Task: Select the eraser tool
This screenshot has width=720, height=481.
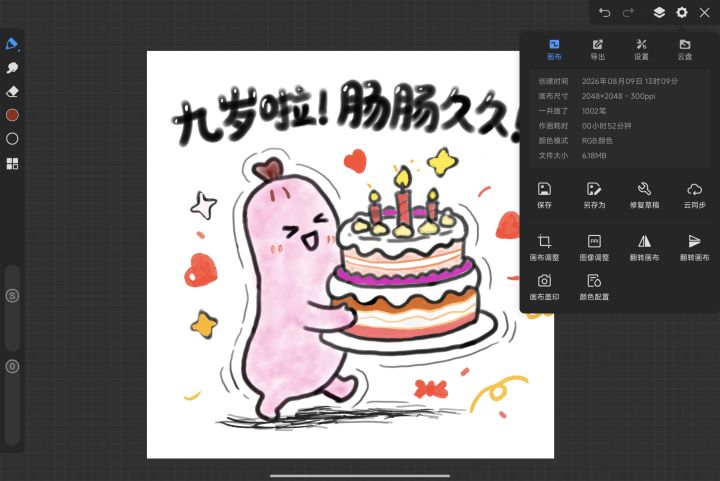Action: pos(12,91)
